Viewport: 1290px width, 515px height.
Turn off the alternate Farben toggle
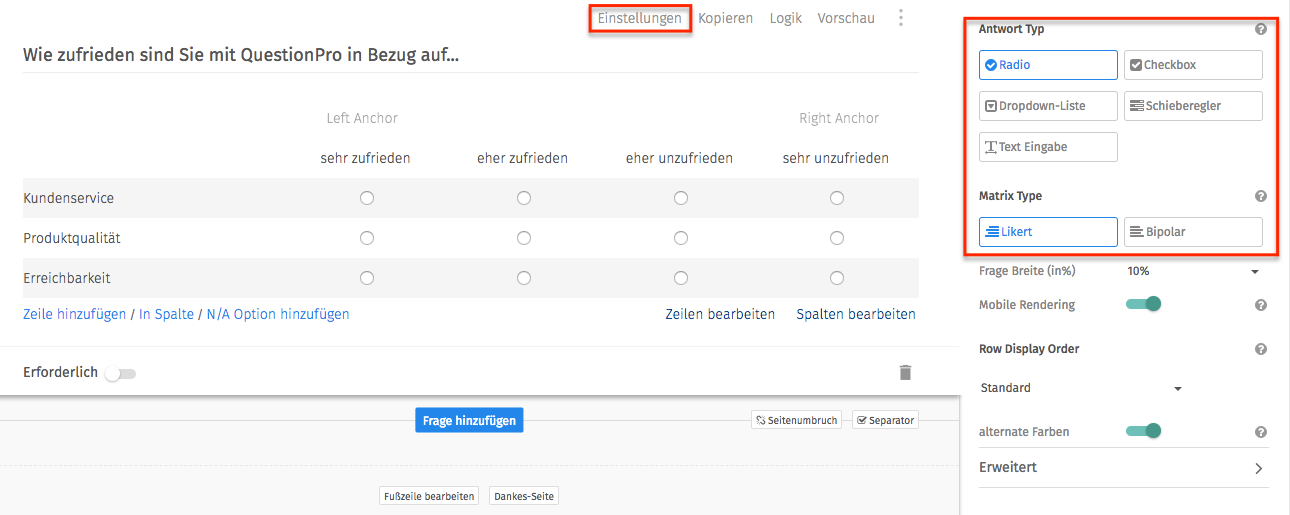[x=1144, y=431]
